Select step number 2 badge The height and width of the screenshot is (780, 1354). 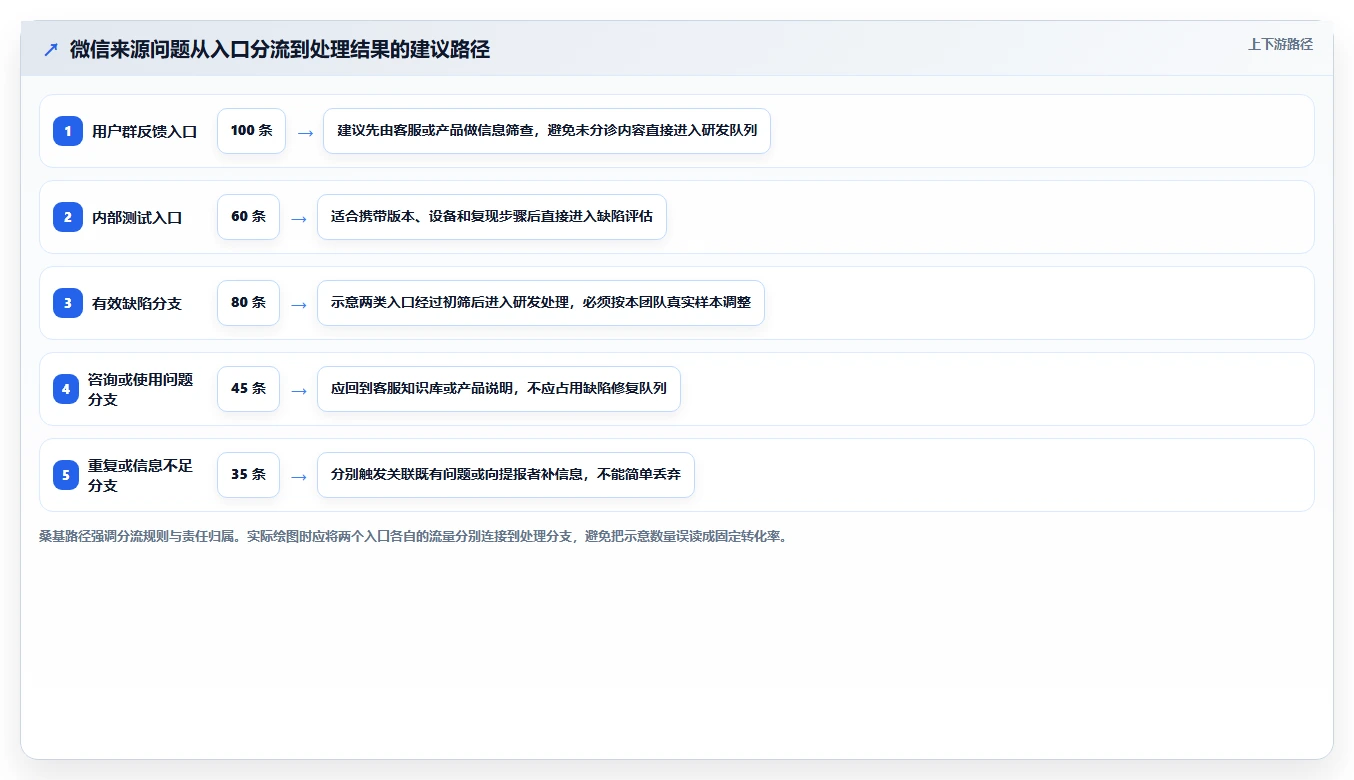tap(68, 217)
